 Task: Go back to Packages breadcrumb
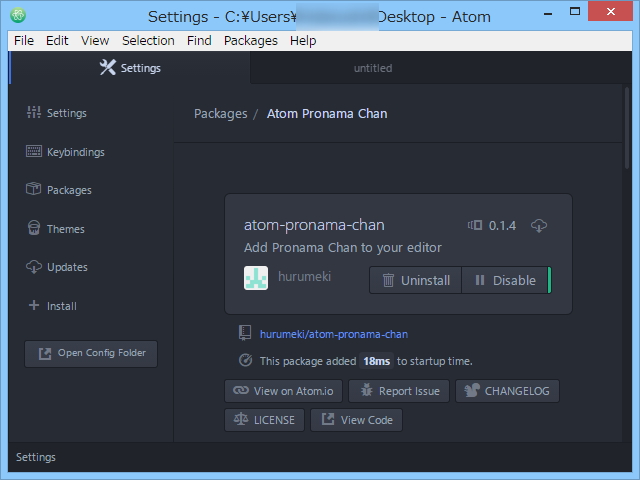click(x=220, y=113)
